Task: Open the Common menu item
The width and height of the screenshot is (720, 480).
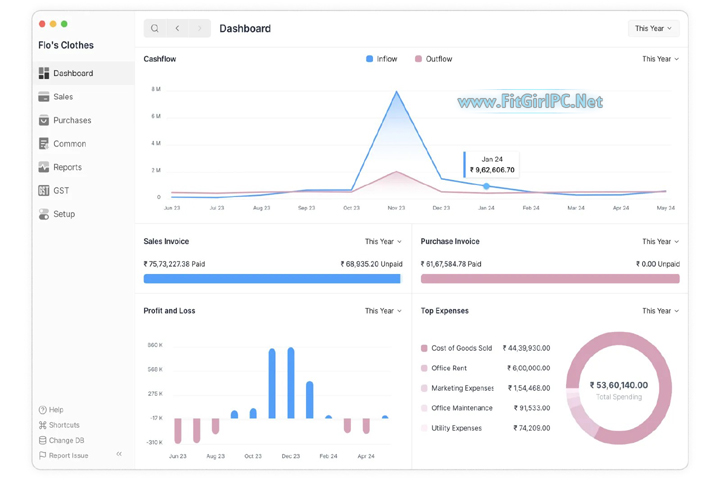Action: point(69,144)
